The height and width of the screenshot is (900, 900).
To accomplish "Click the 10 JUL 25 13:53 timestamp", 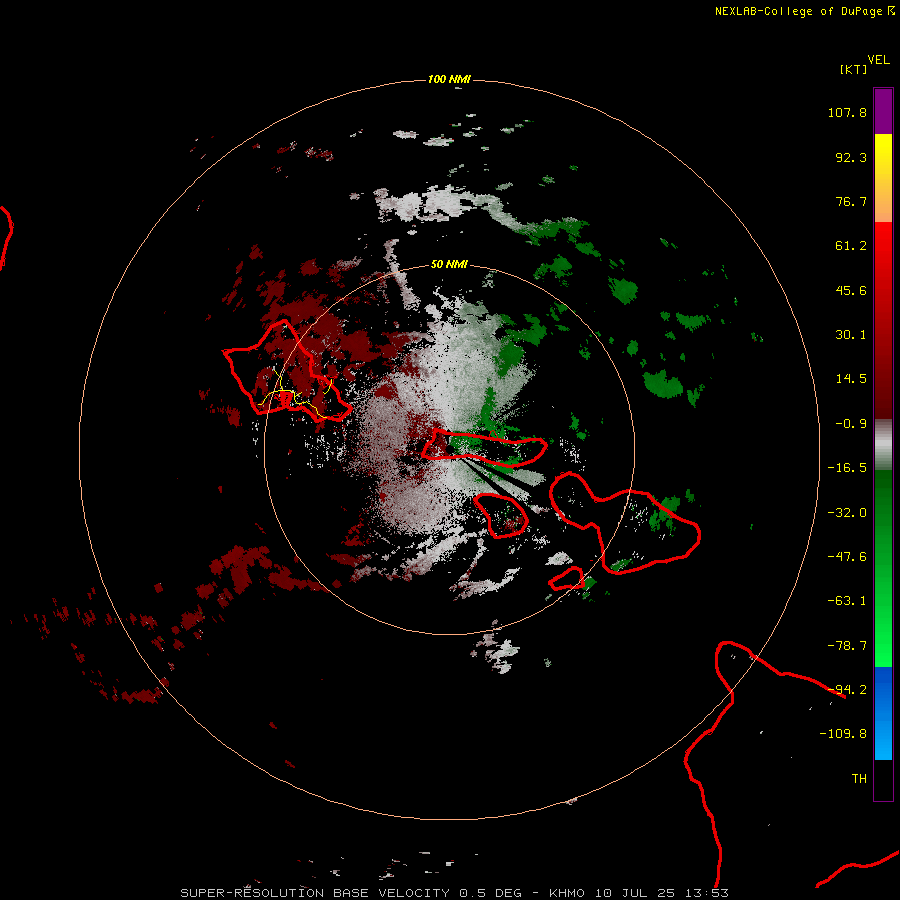I will [661, 893].
